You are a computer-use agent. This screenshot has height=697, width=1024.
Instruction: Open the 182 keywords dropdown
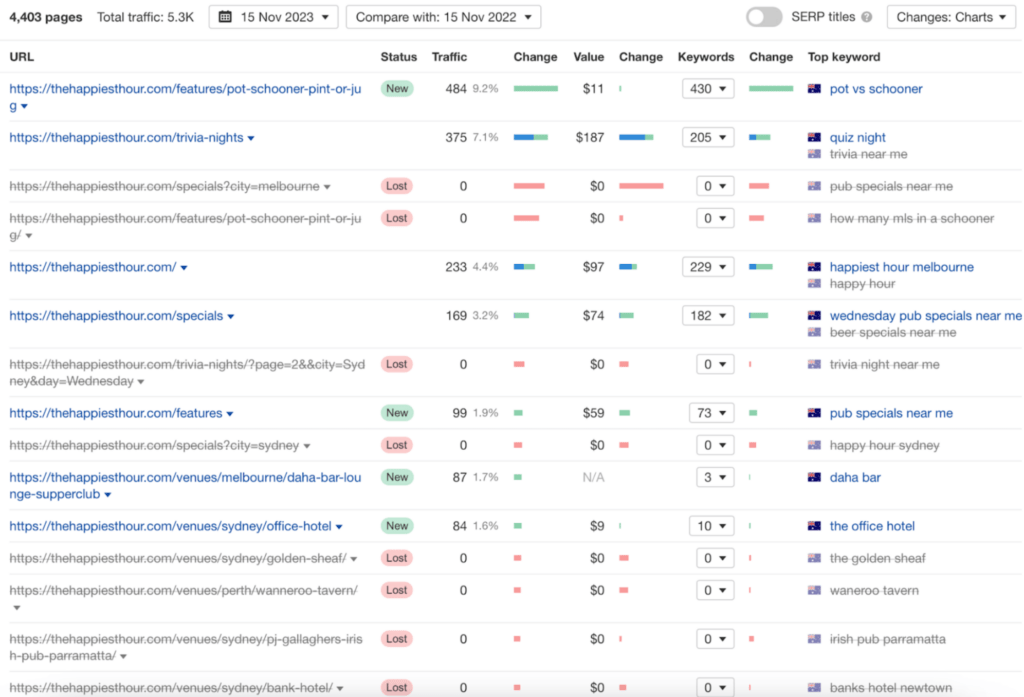708,316
